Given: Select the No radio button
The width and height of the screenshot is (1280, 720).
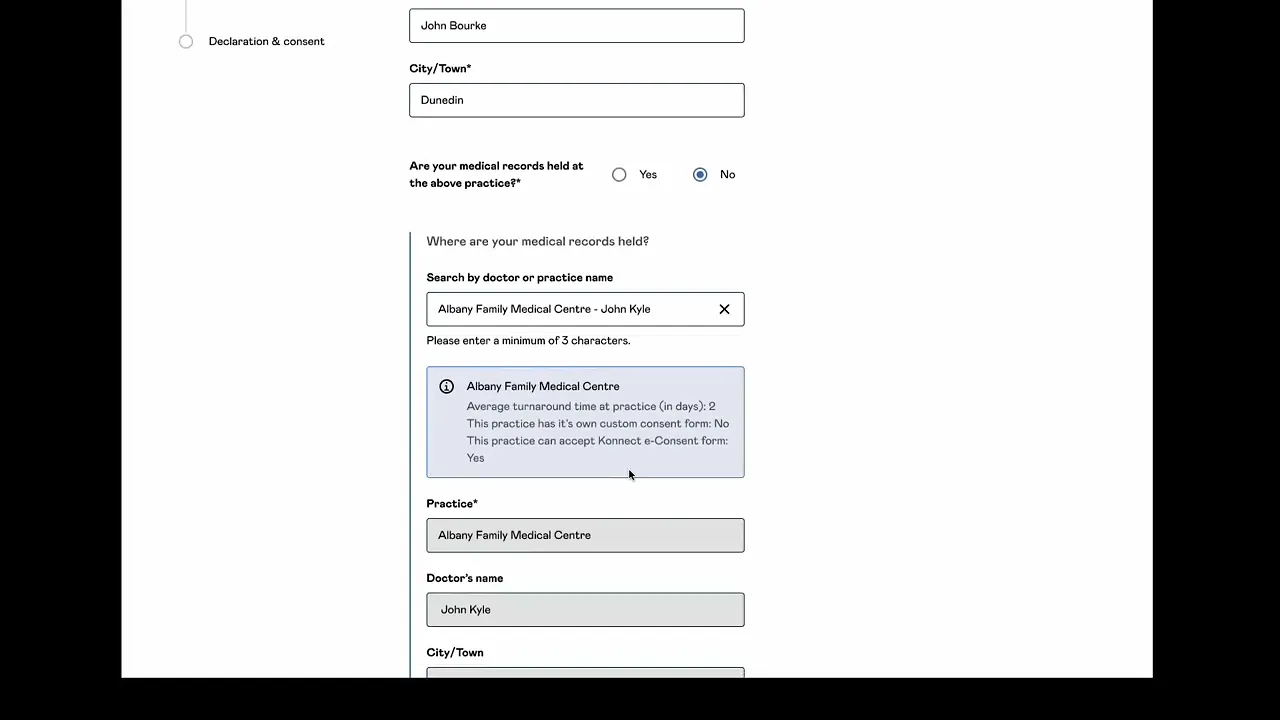Looking at the screenshot, I should [700, 175].
